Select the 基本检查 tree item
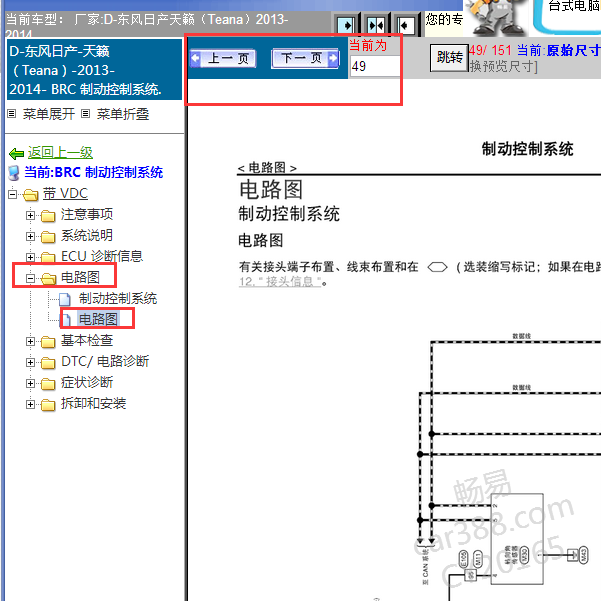This screenshot has height=601, width=601. [87, 340]
